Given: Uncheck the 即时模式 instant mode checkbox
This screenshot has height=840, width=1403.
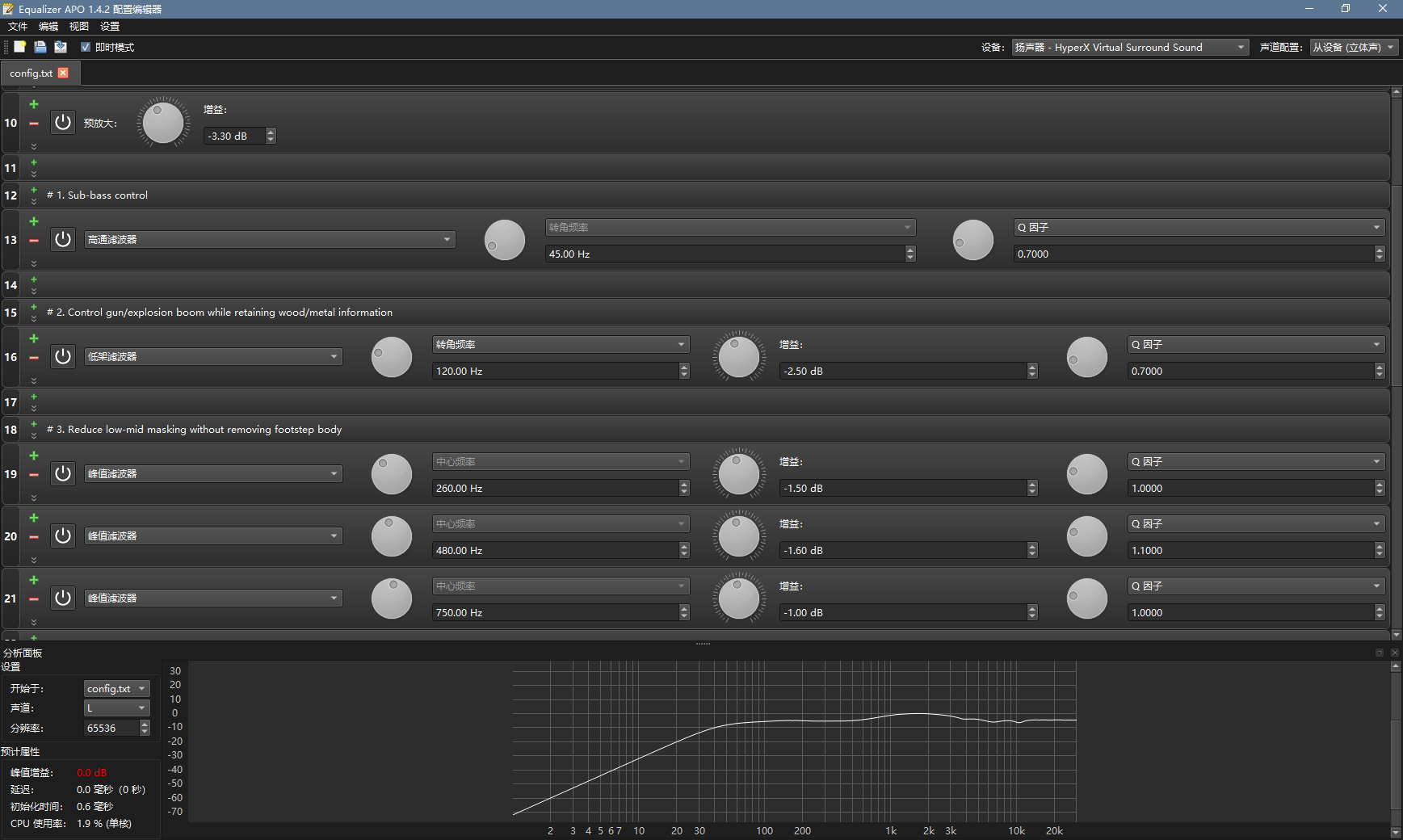Looking at the screenshot, I should 86,47.
